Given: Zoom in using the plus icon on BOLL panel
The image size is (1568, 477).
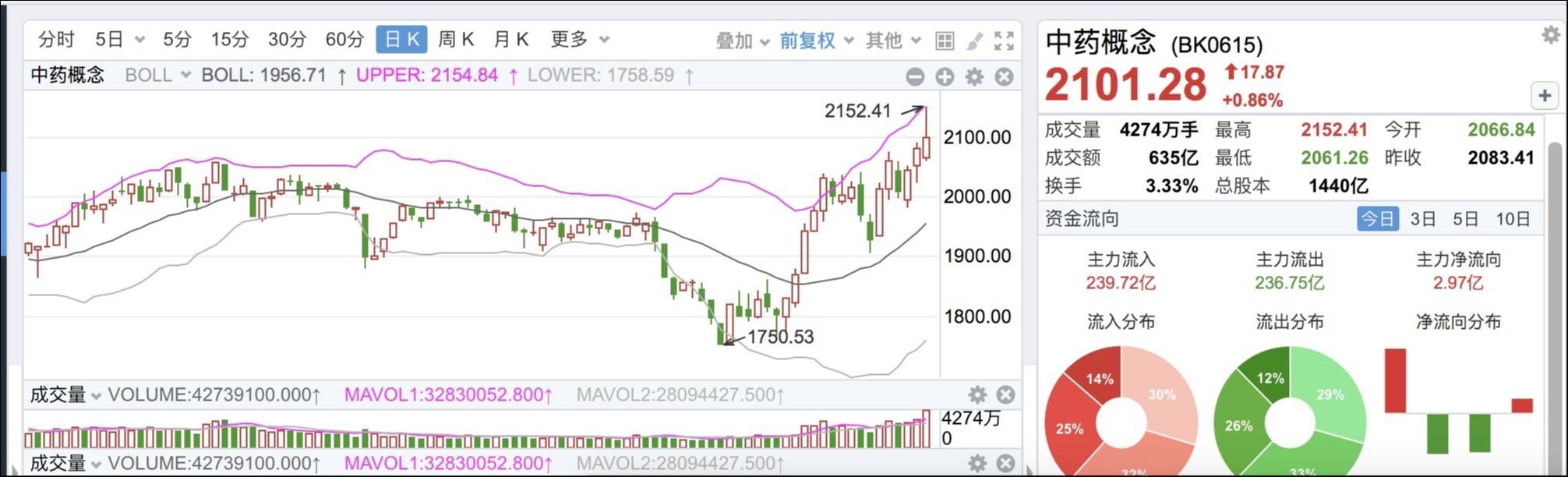Looking at the screenshot, I should point(945,76).
